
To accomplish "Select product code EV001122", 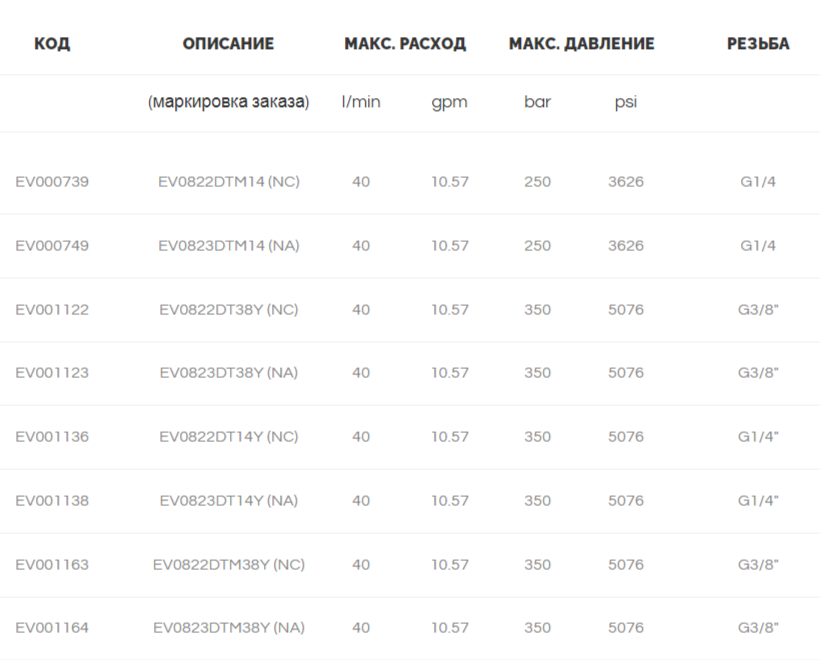I will (x=52, y=310).
